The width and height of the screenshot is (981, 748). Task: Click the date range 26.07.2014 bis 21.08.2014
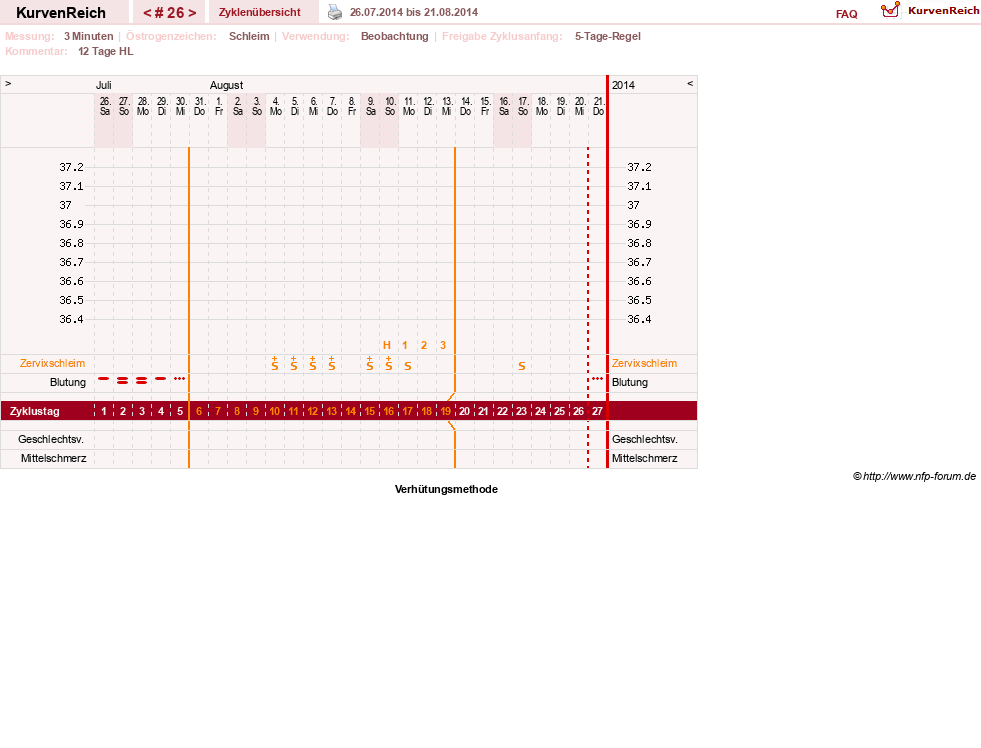pyautogui.click(x=414, y=13)
